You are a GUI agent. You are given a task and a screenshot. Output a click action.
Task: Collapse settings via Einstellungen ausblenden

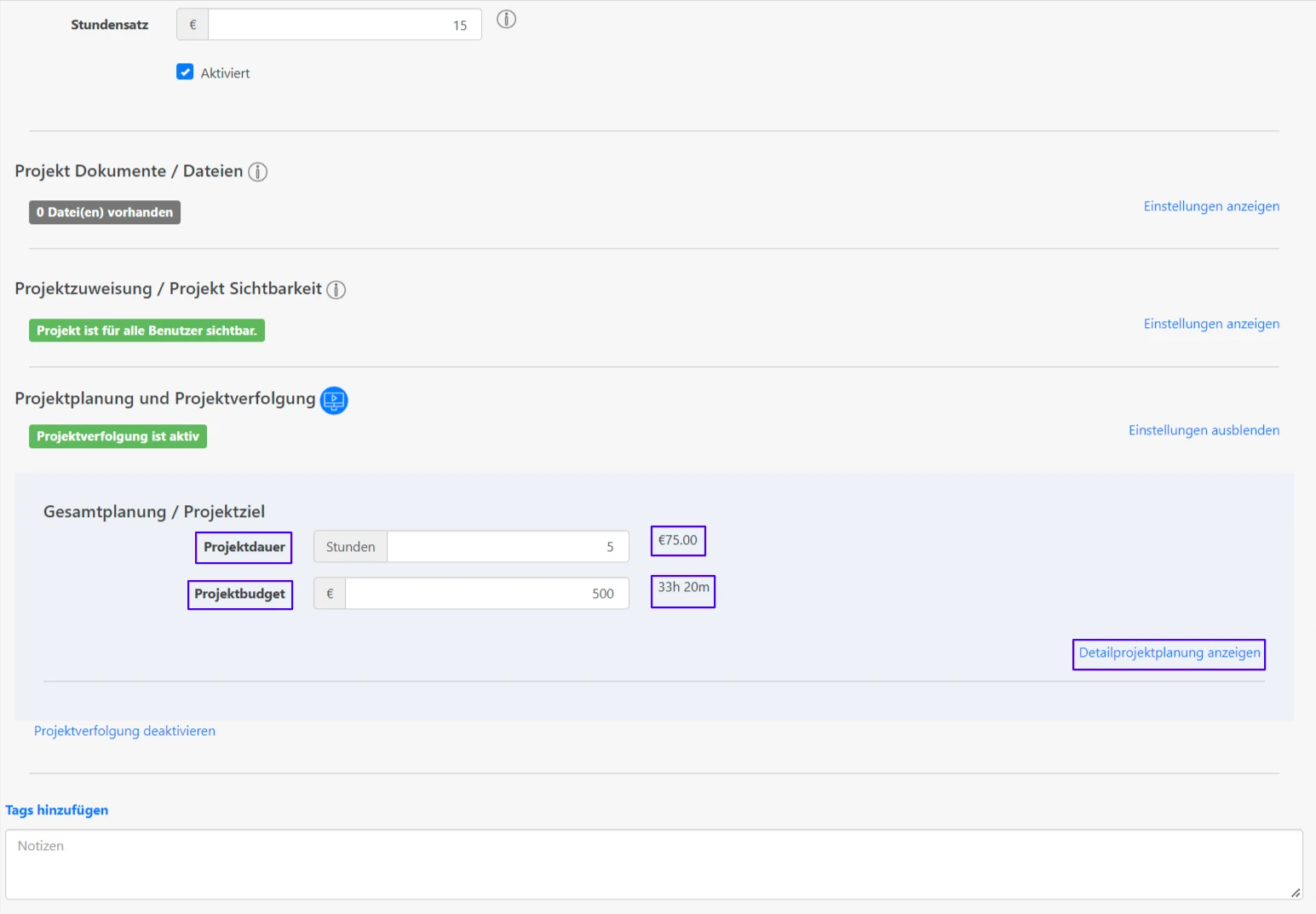(1203, 430)
